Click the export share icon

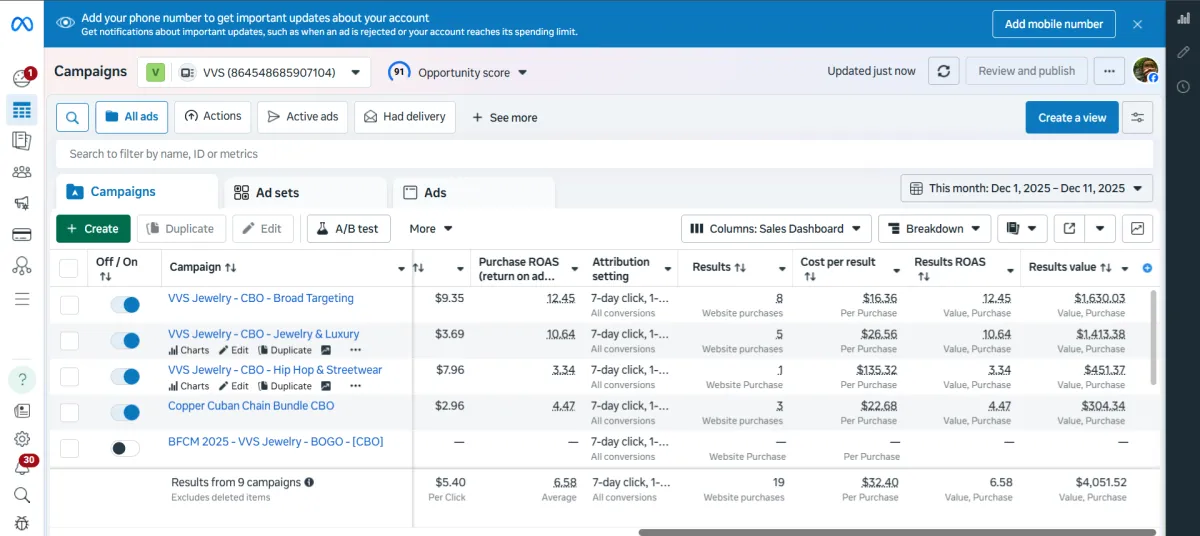[x=1069, y=229]
